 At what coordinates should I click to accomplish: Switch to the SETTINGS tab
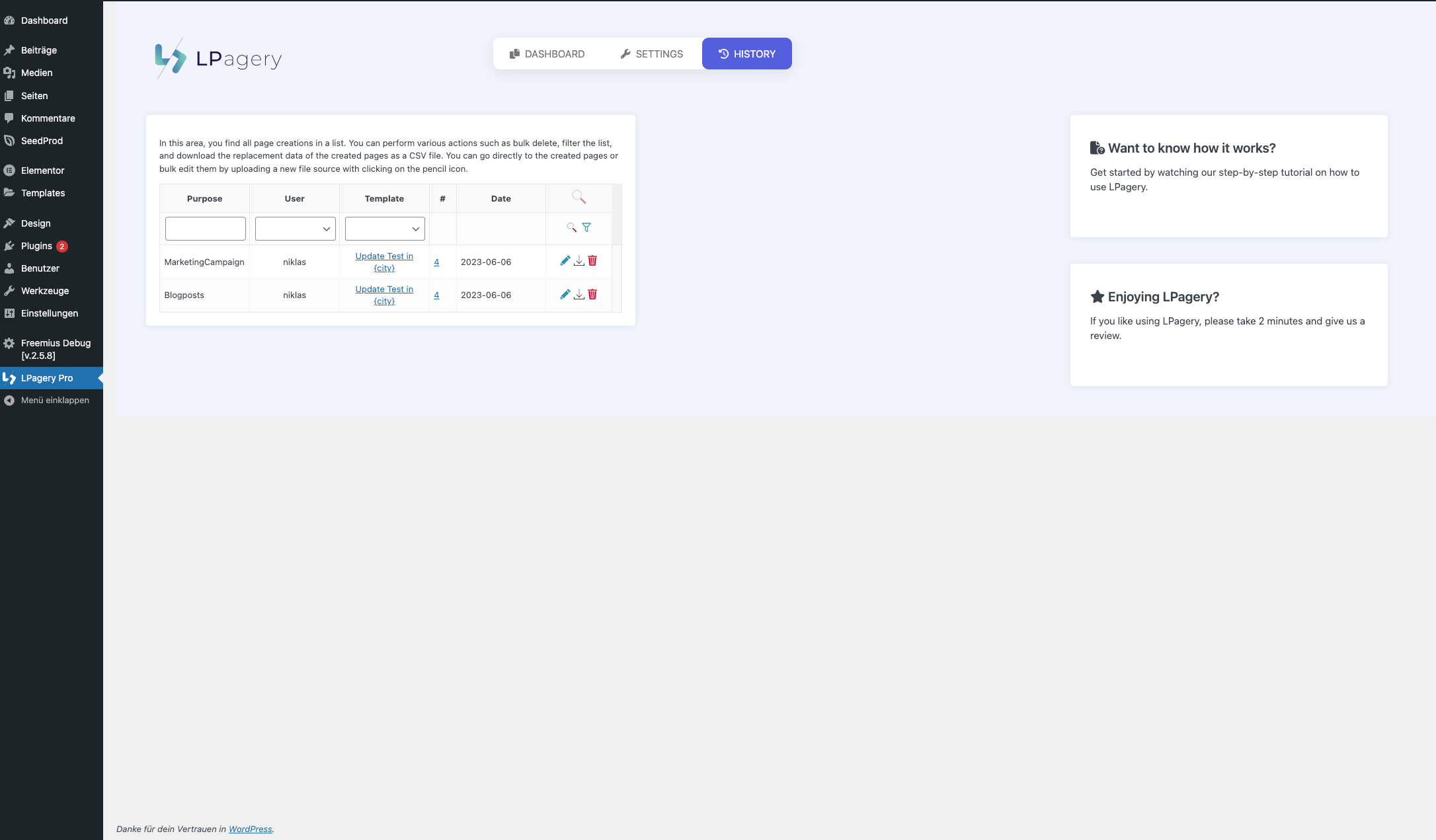651,54
